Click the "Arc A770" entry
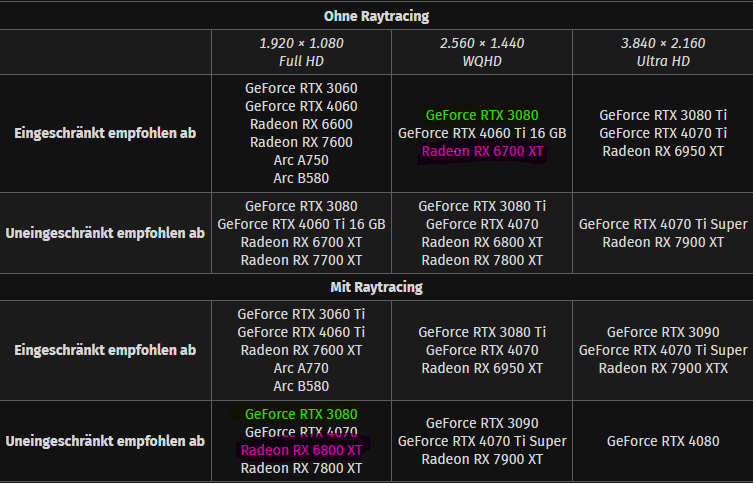The height and width of the screenshot is (483, 753). pyautogui.click(x=302, y=368)
